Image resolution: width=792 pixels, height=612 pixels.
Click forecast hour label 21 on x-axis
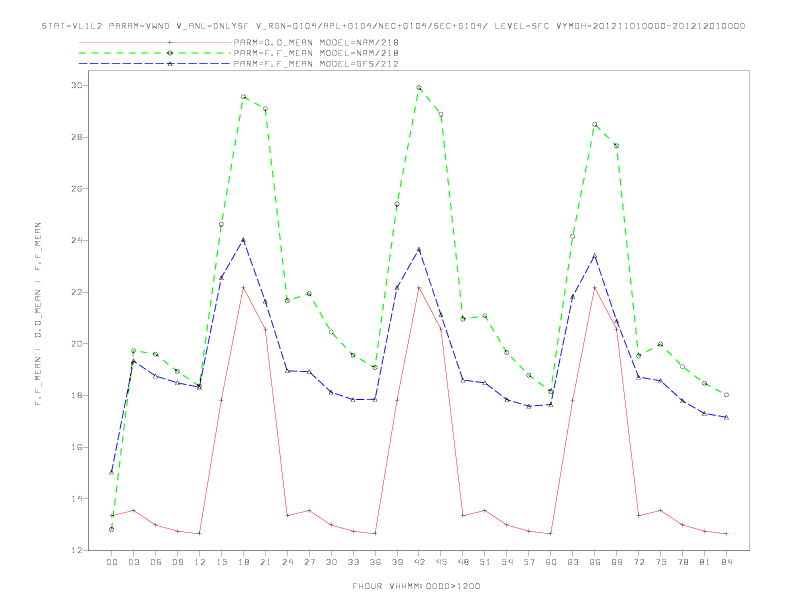(x=265, y=562)
